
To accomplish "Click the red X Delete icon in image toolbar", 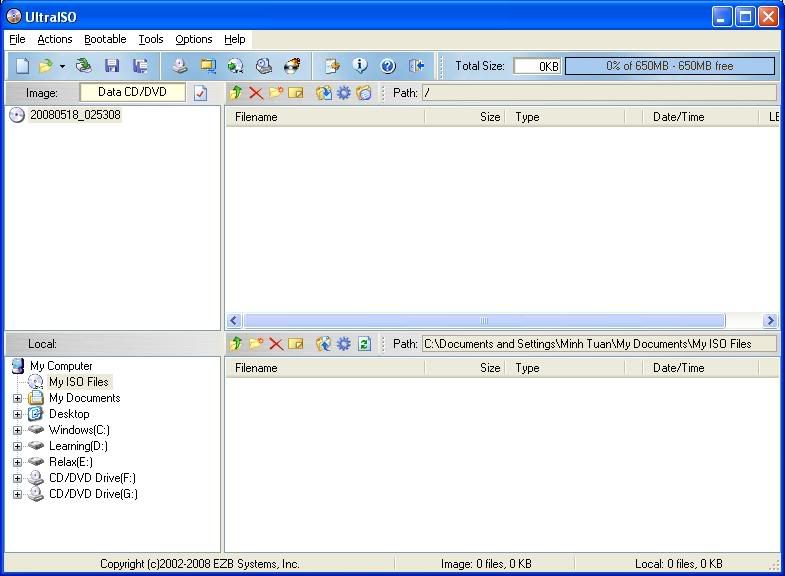I will [256, 93].
